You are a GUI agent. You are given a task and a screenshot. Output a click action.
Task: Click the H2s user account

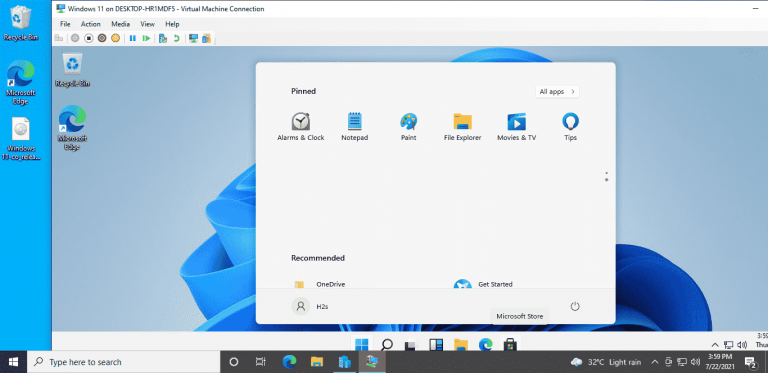(310, 306)
